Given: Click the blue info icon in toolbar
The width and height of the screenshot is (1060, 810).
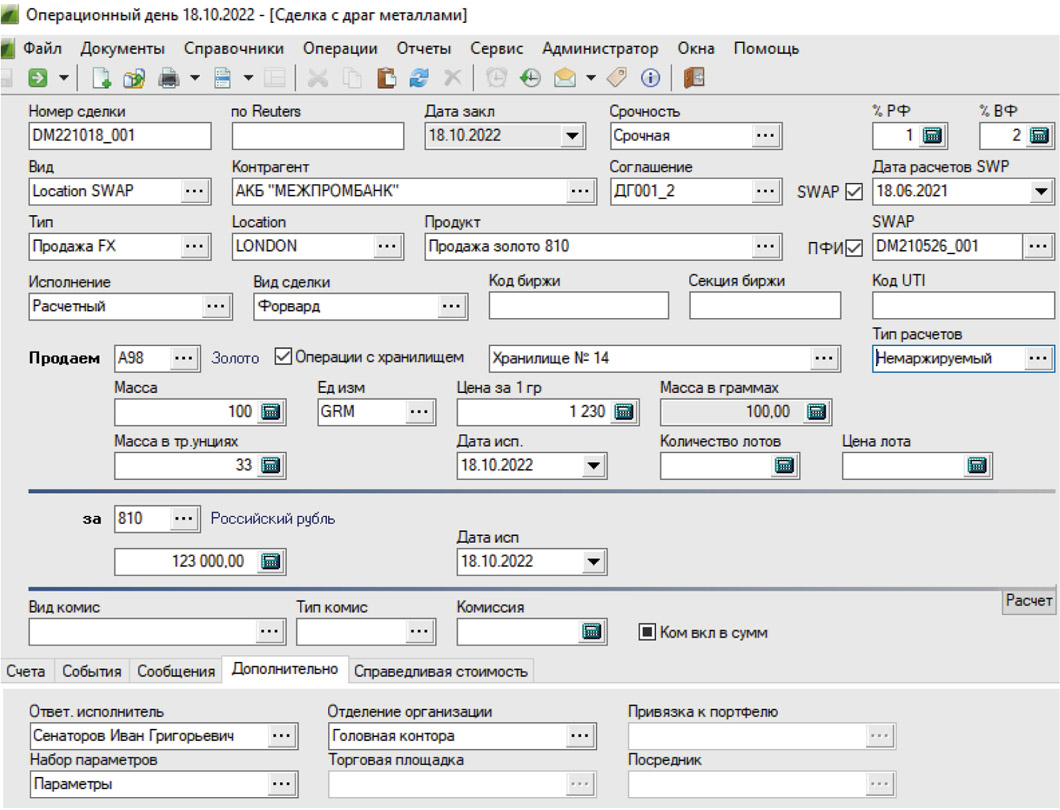Looking at the screenshot, I should point(651,78).
